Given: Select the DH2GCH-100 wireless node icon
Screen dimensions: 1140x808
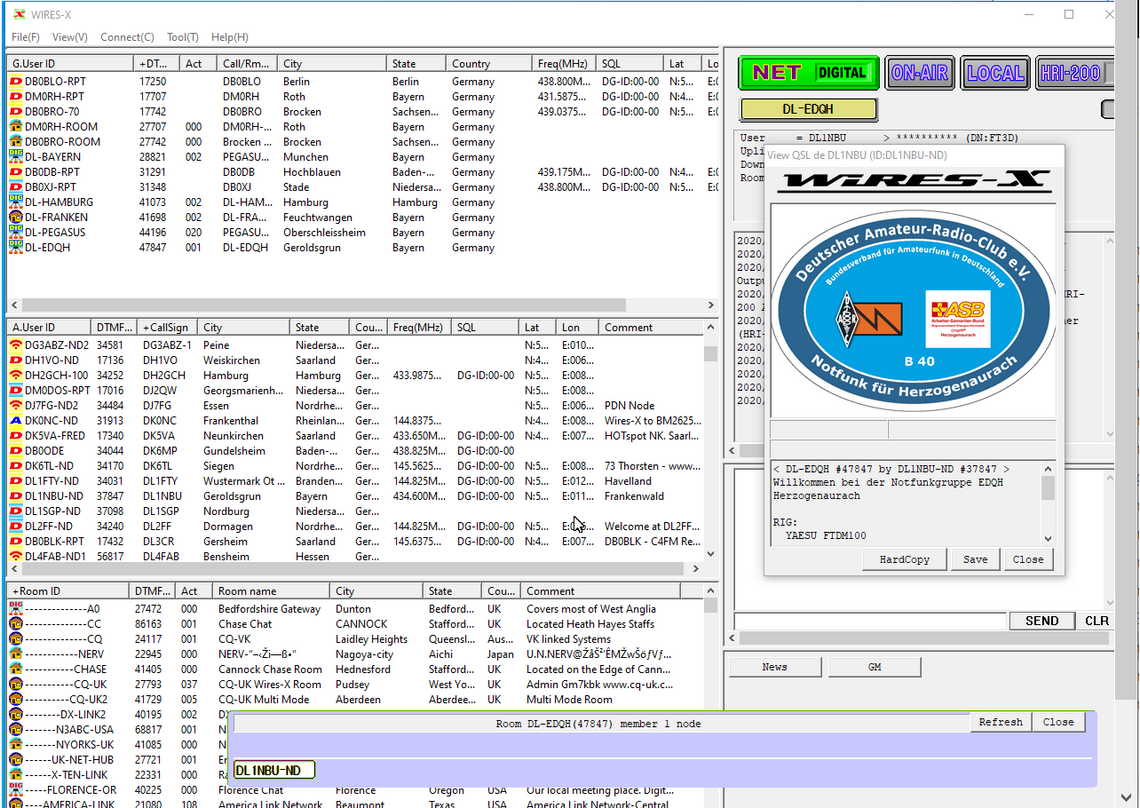Looking at the screenshot, I should click(16, 375).
